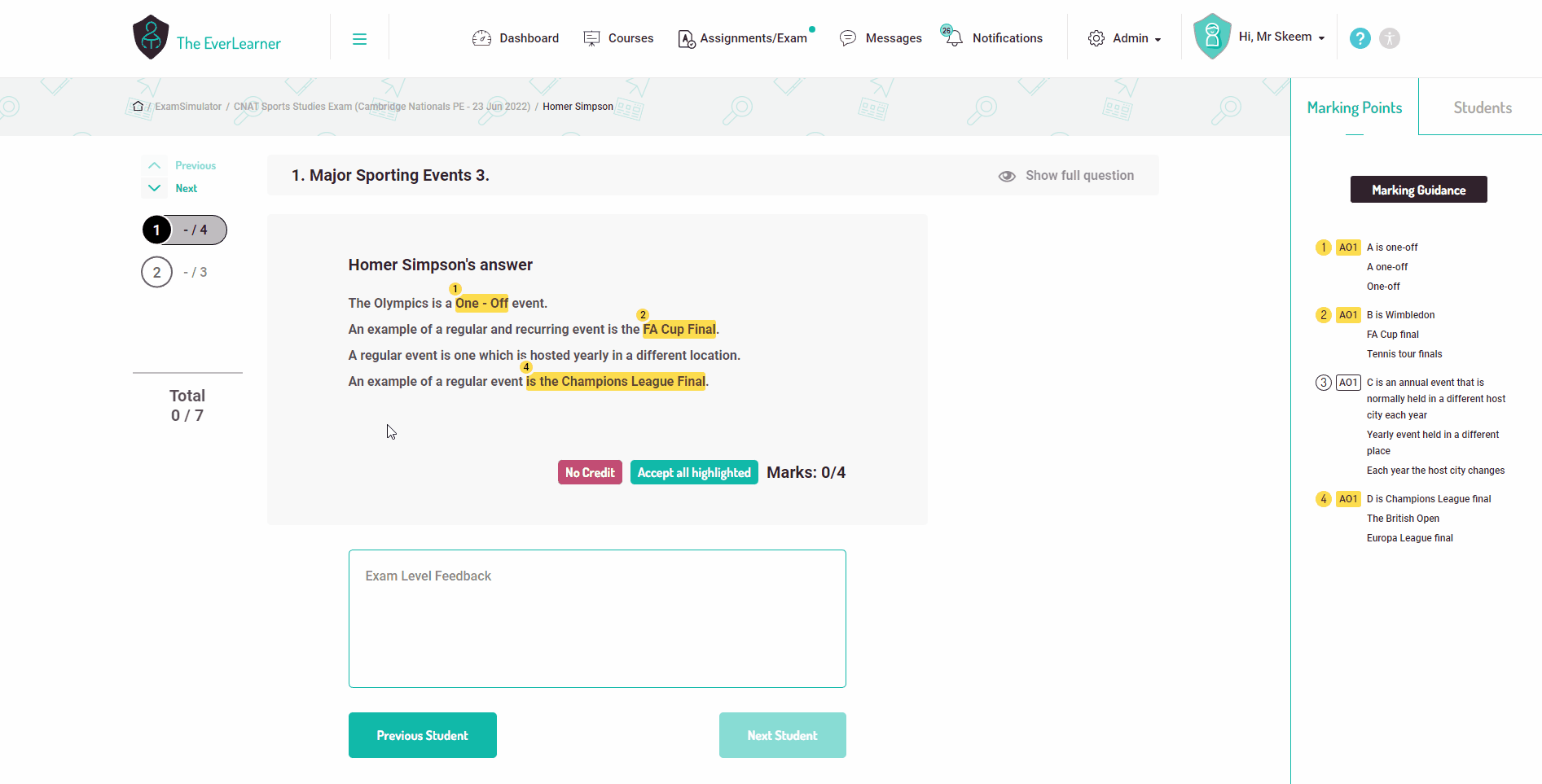Click AO1 tag for Champions League final
The width and height of the screenshot is (1542, 784).
click(x=1348, y=499)
